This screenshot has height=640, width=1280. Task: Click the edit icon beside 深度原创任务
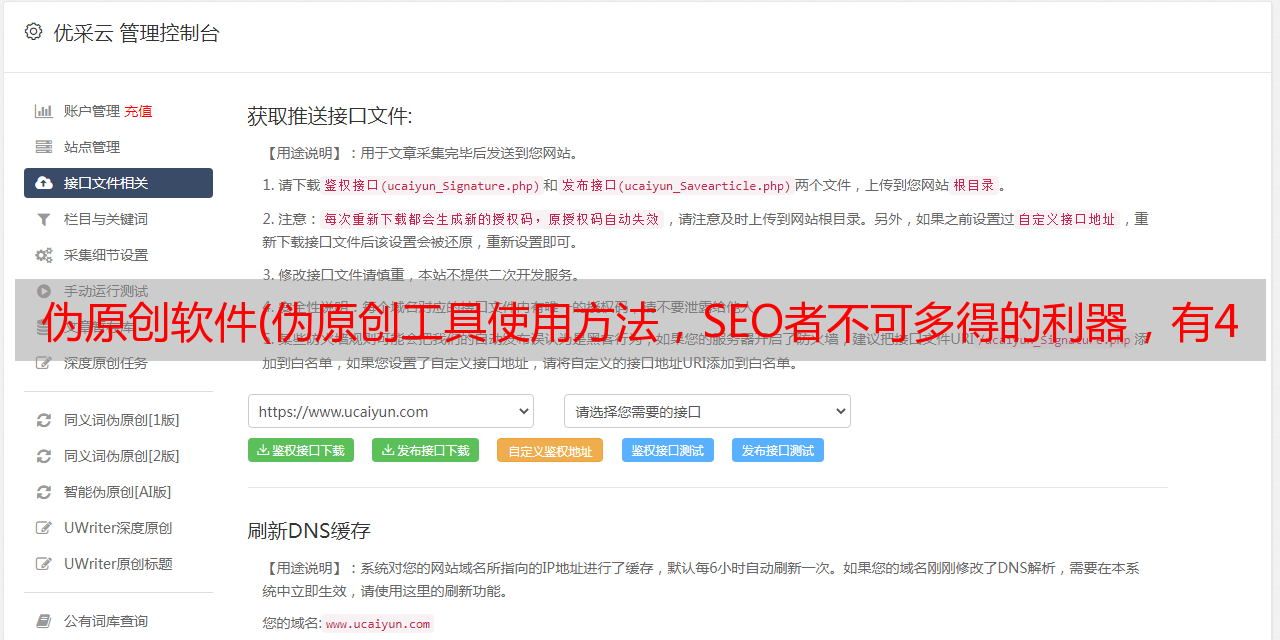[x=44, y=363]
